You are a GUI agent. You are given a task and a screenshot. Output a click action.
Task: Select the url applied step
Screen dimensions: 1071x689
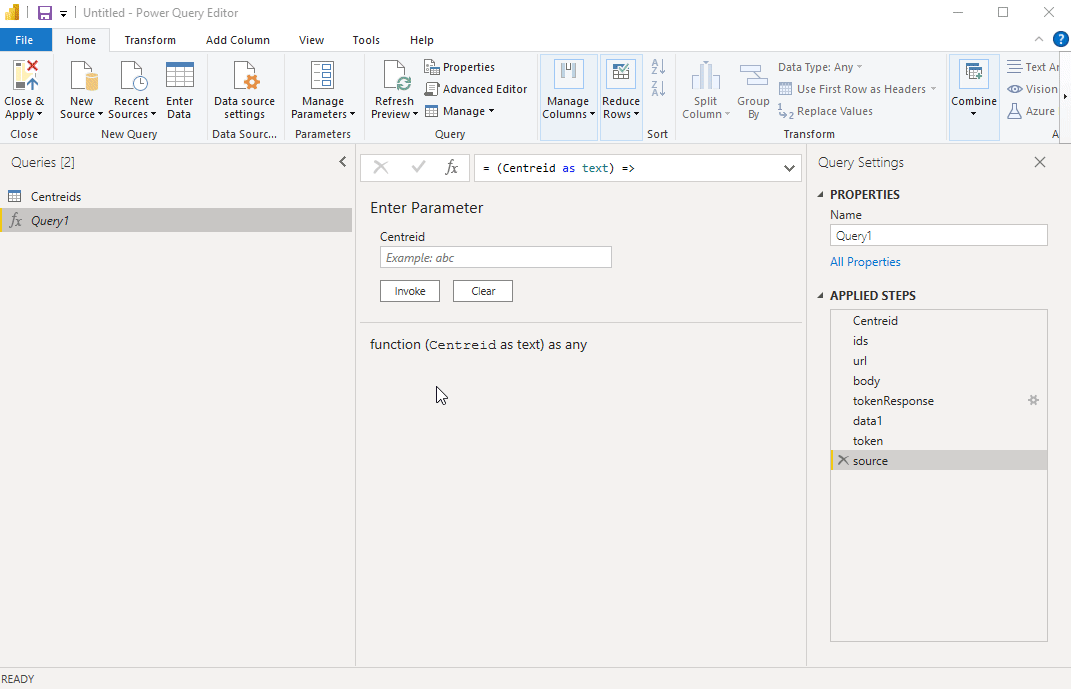coord(938,361)
